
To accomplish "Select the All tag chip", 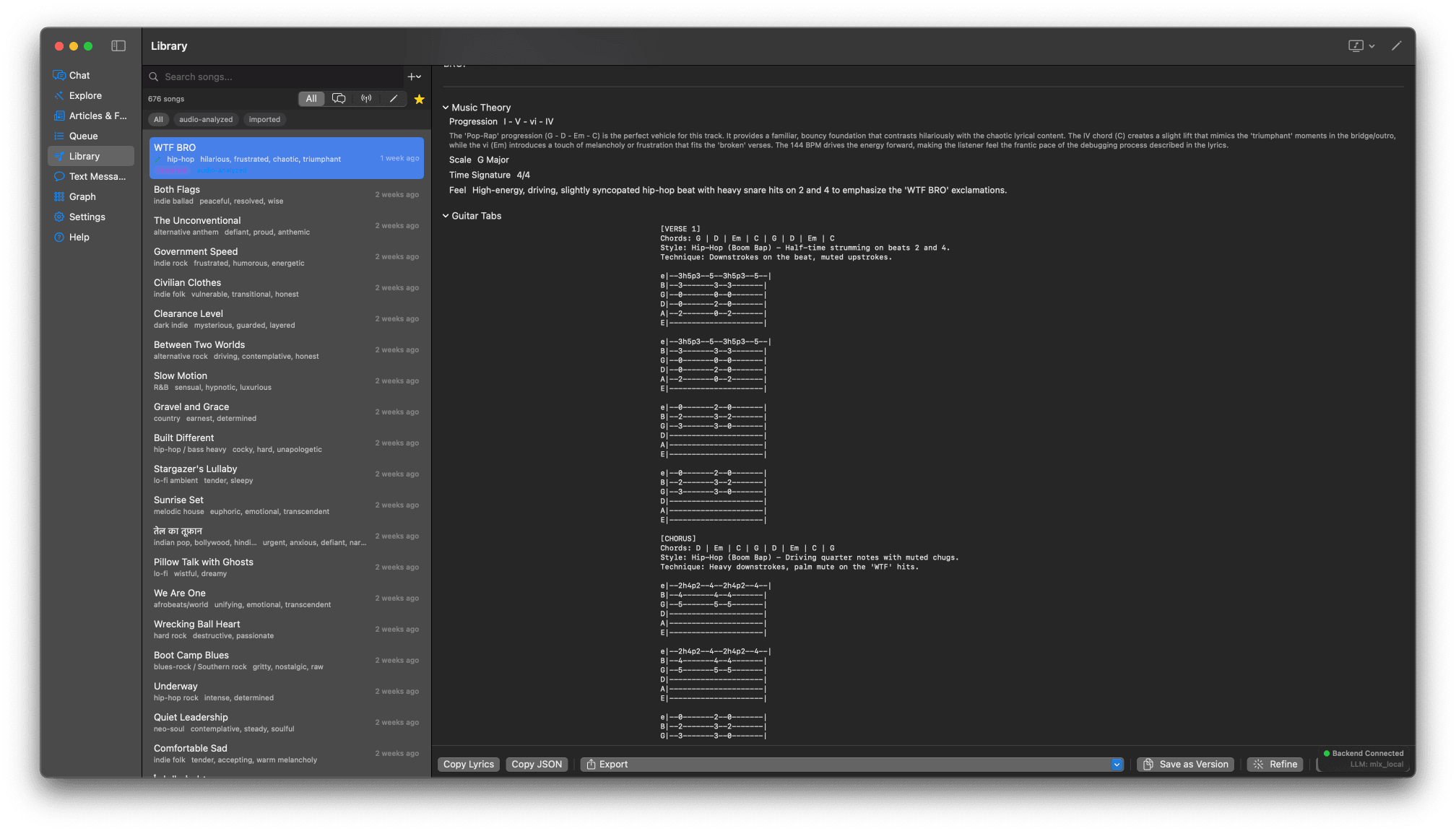I will click(158, 119).
